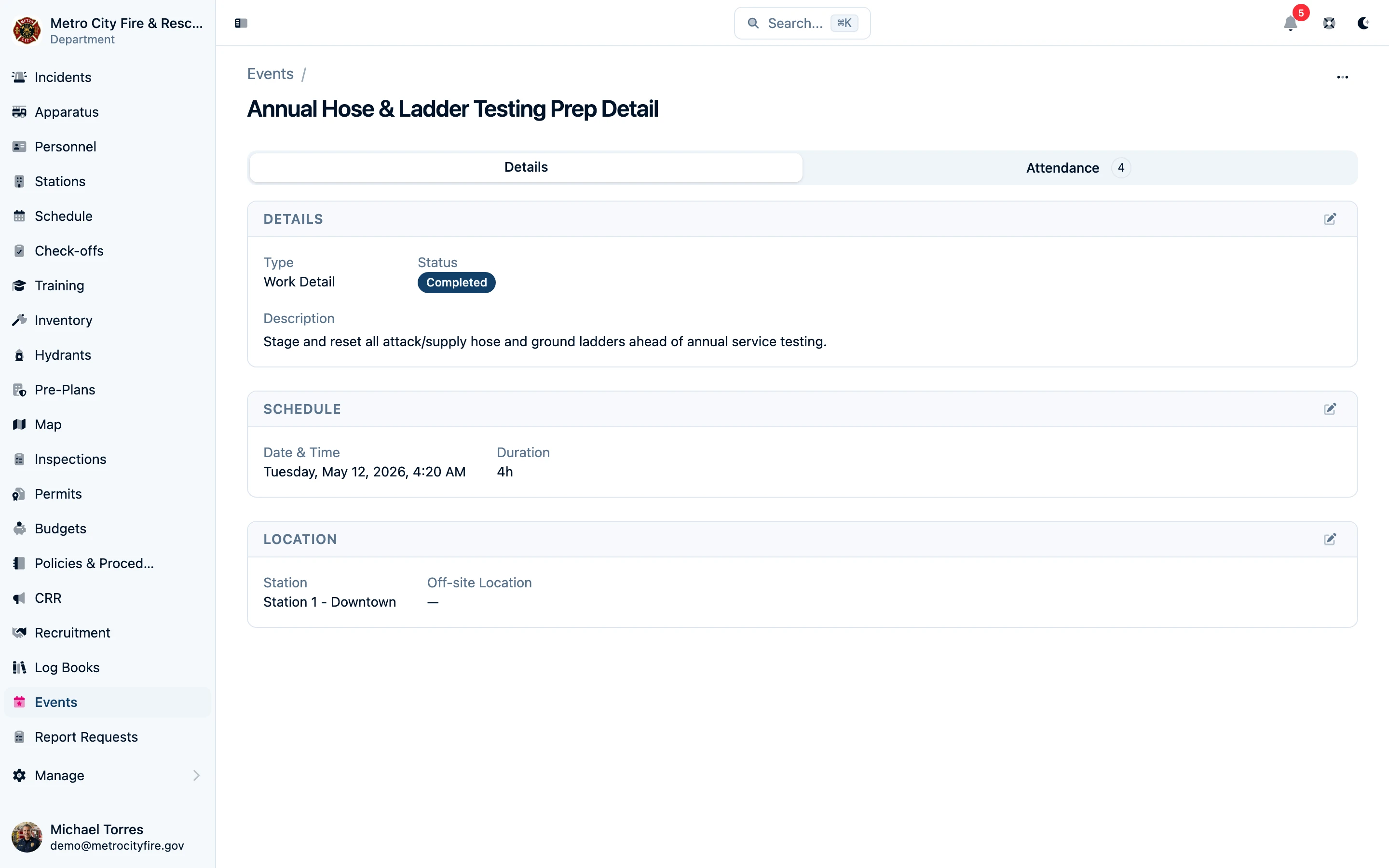Open the Inventory tools icon
The width and height of the screenshot is (1389, 868).
point(19,320)
